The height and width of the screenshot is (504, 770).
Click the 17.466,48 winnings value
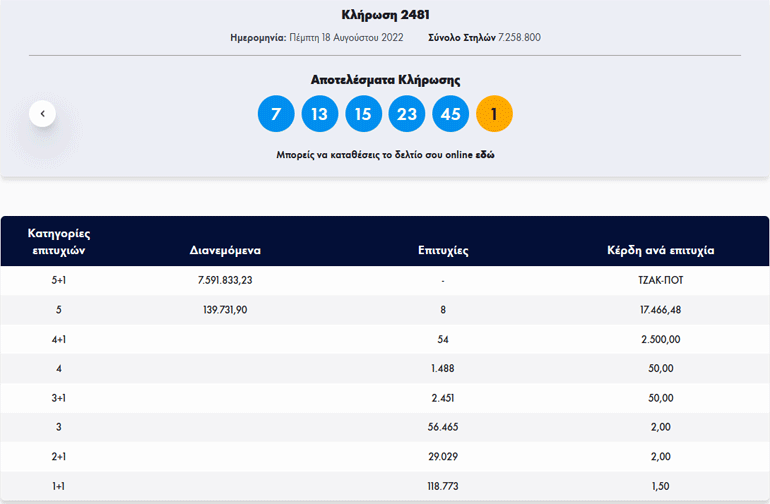660,310
